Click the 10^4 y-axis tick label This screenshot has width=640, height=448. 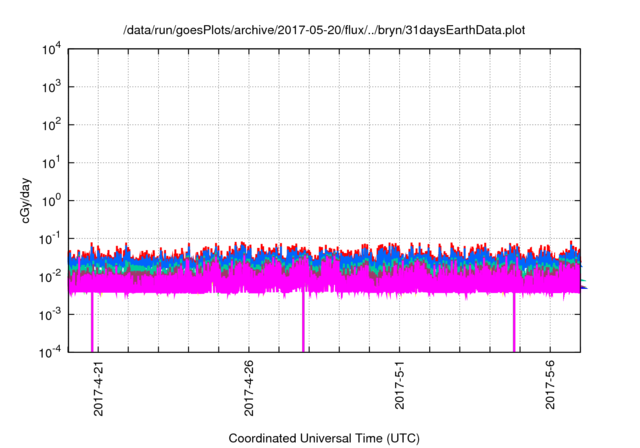[x=52, y=50]
